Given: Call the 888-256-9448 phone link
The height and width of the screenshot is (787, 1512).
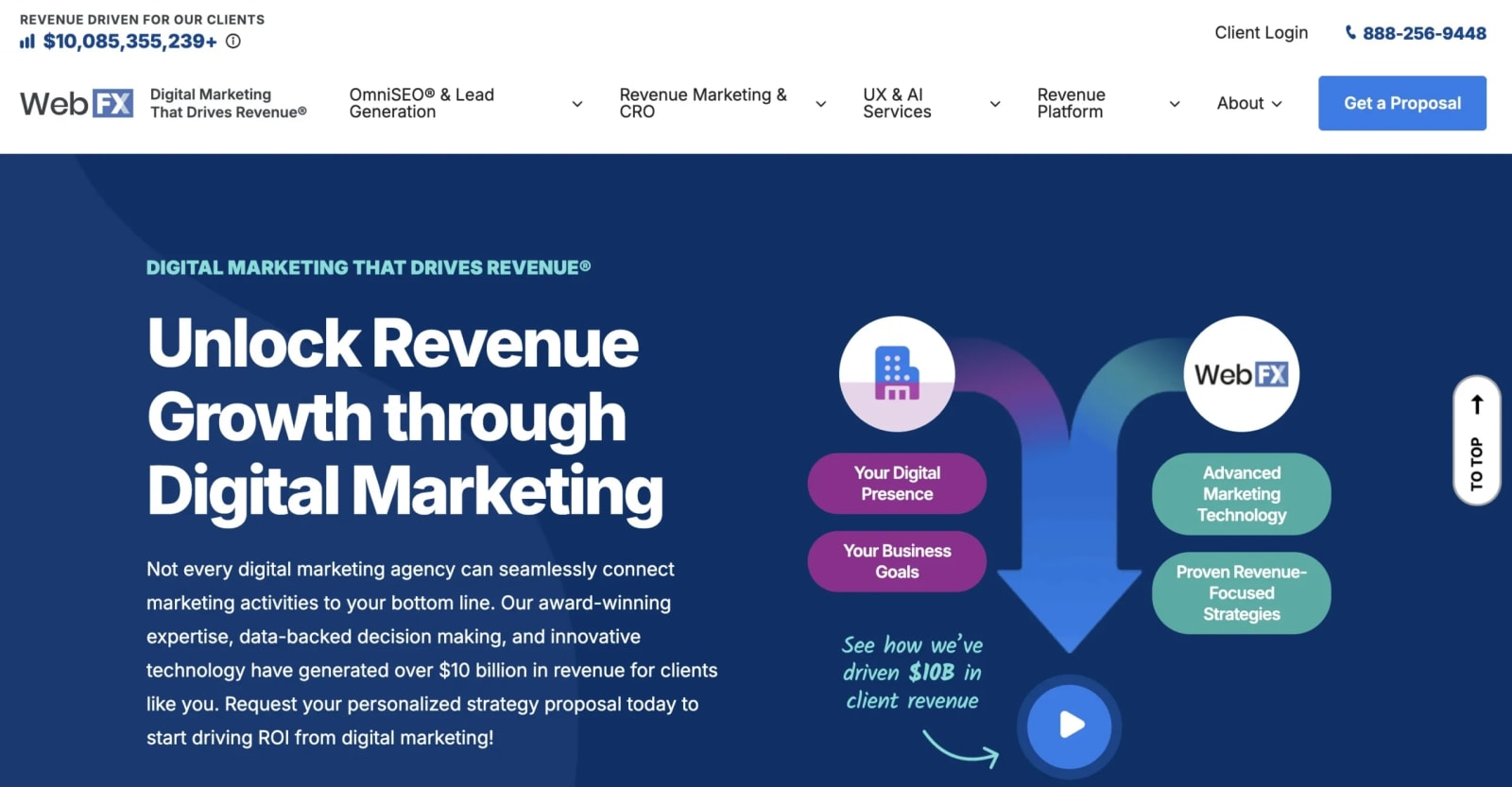Looking at the screenshot, I should pyautogui.click(x=1424, y=33).
